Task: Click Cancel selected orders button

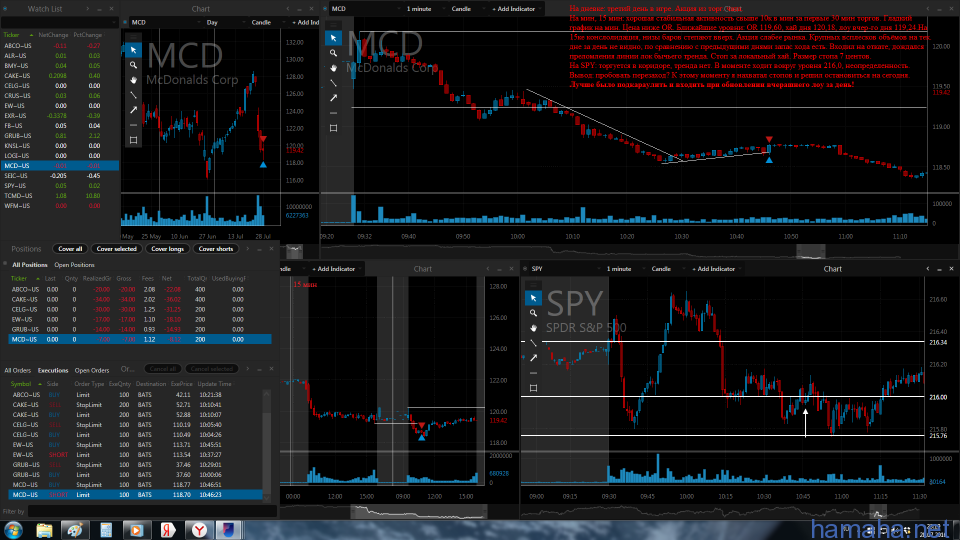Action: 211,369
